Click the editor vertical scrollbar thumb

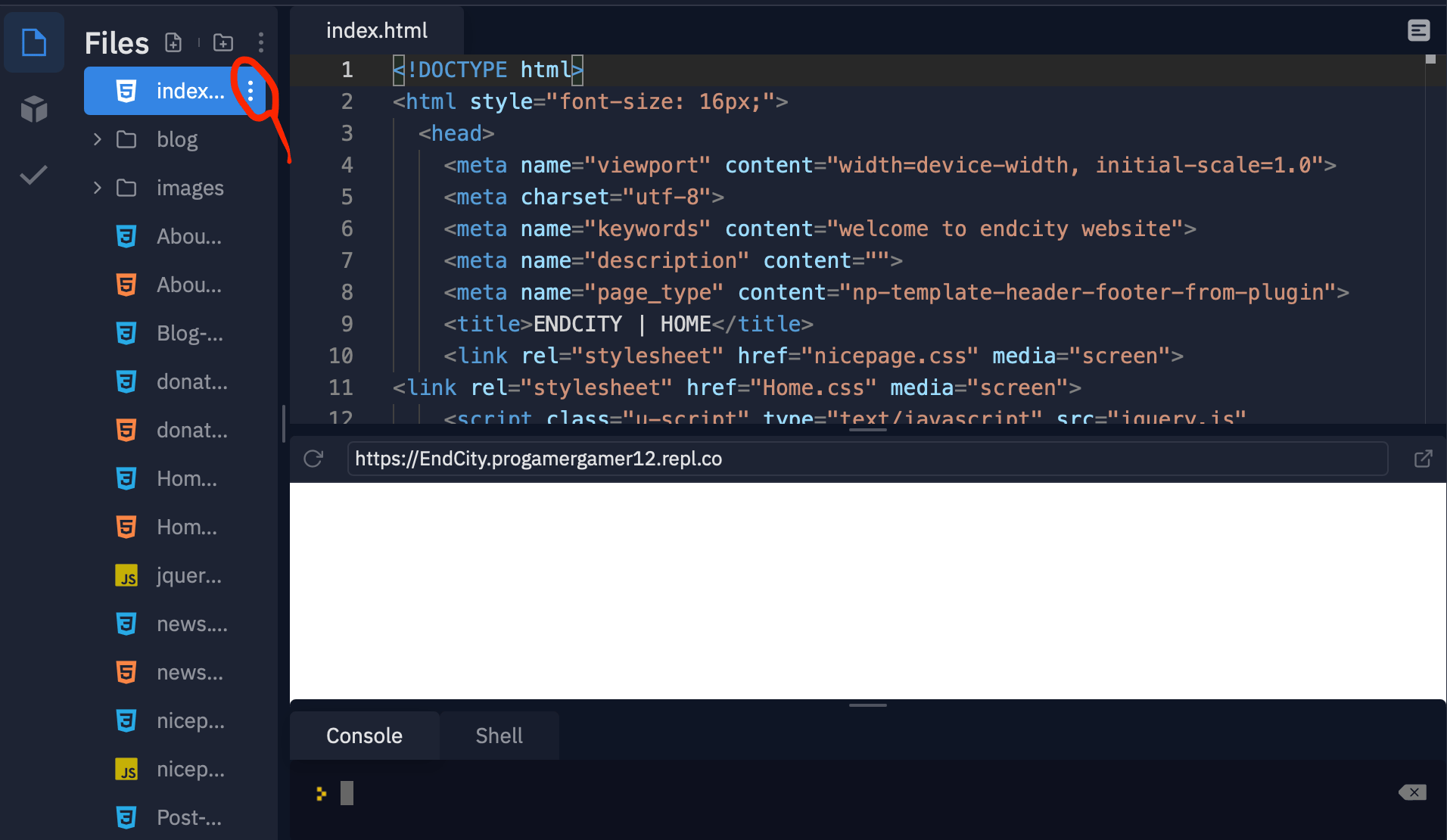click(x=1430, y=59)
